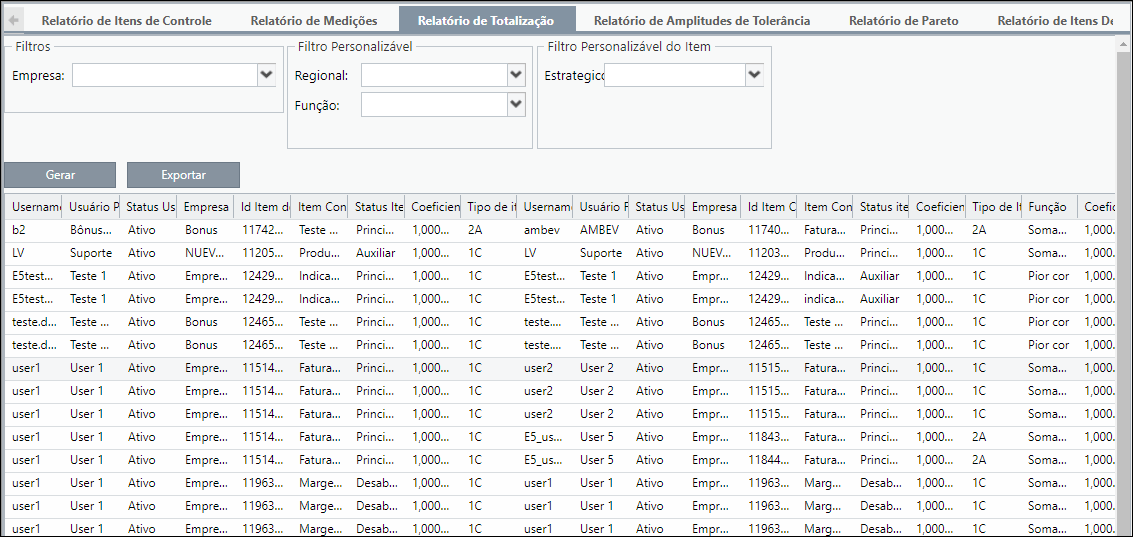The height and width of the screenshot is (537, 1133).
Task: Click the back arrow beside the tabs
Action: (14, 19)
